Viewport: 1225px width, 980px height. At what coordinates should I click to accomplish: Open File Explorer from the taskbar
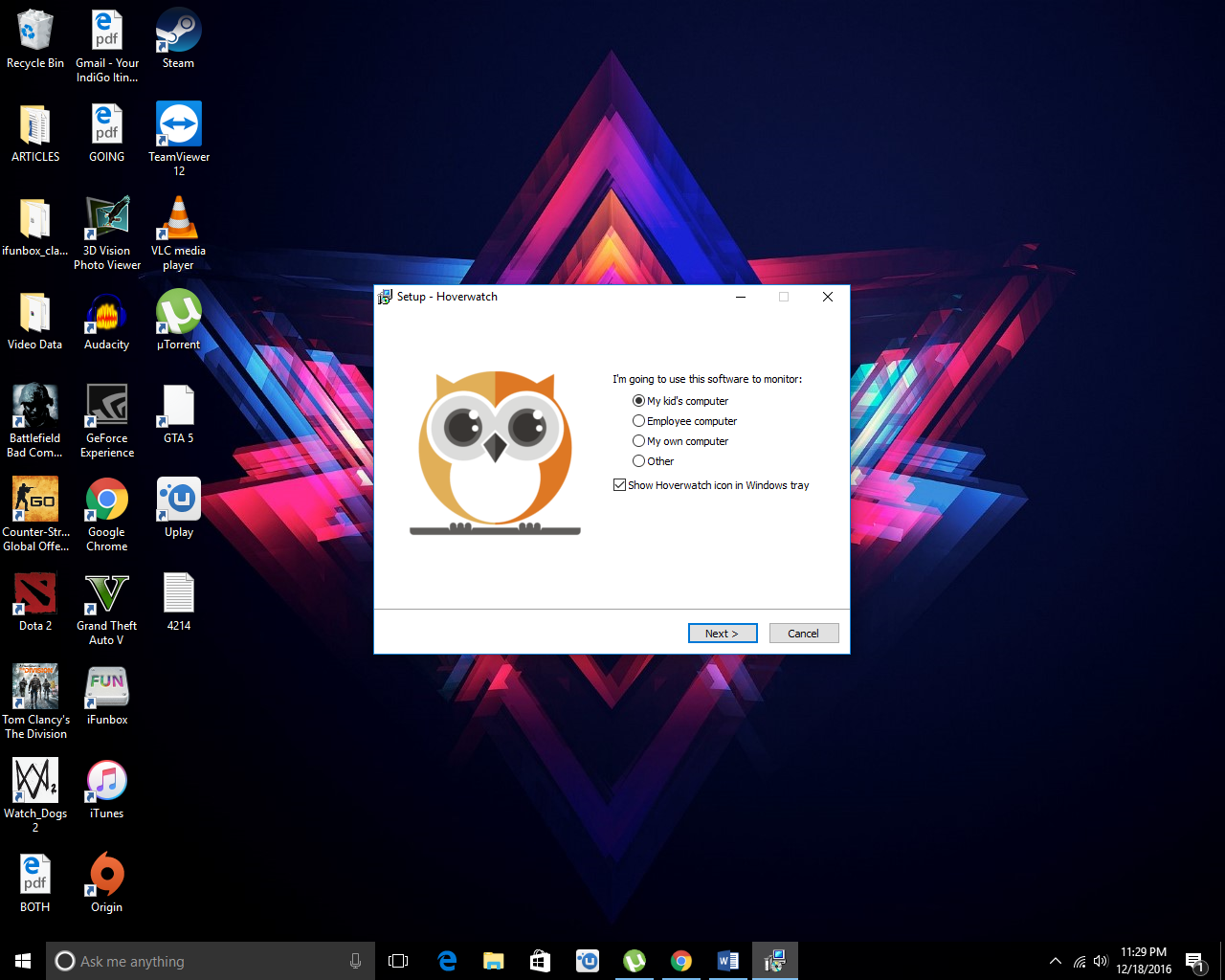[x=494, y=961]
